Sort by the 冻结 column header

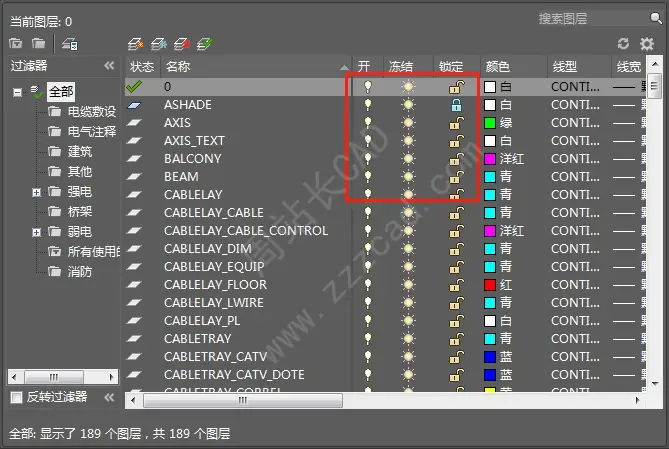pos(408,67)
